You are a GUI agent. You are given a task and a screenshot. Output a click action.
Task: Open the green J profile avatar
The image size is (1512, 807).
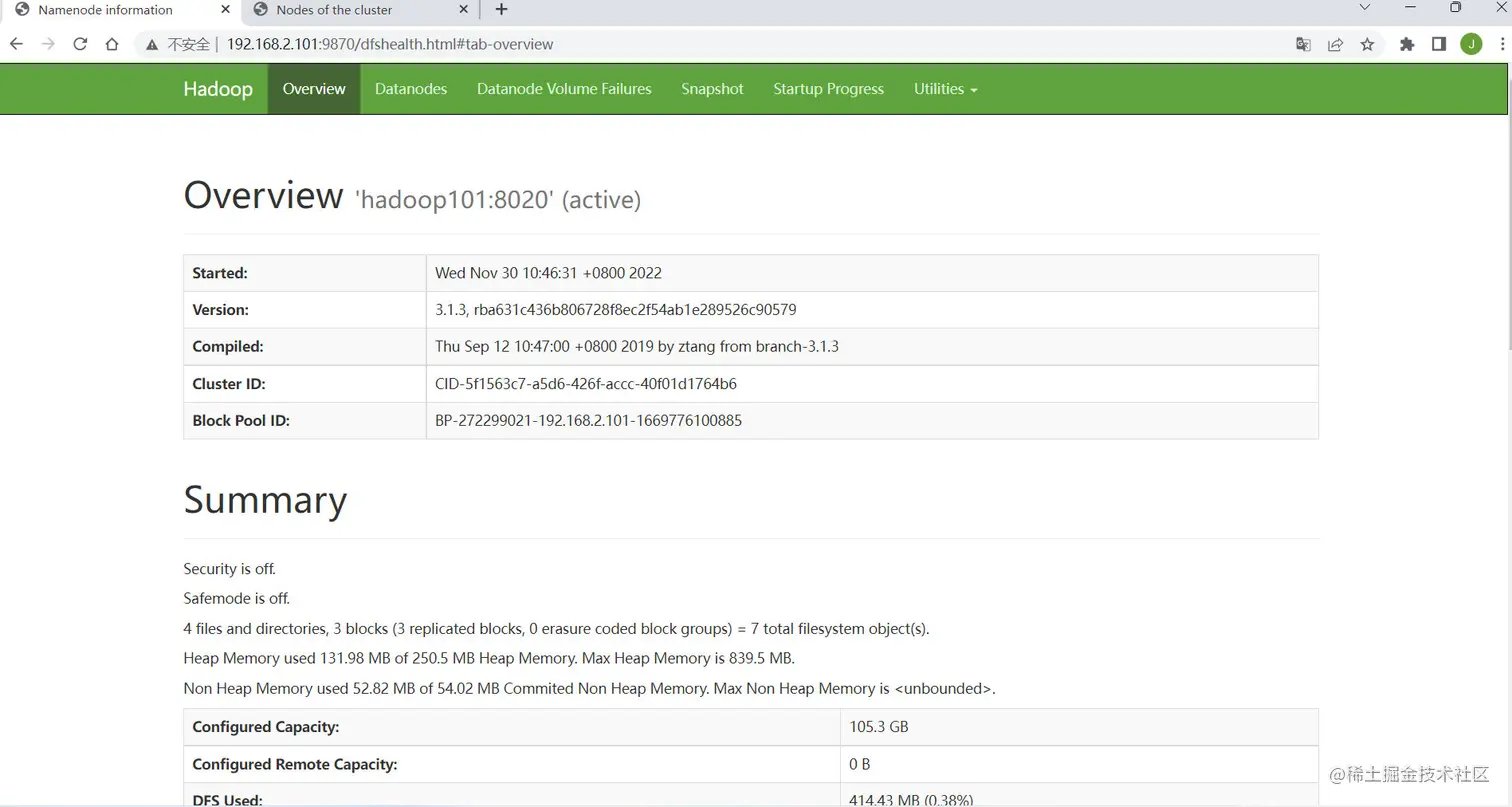click(x=1471, y=44)
